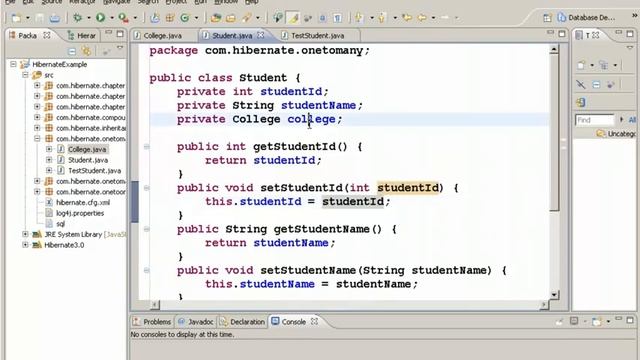Toggle folding of getStudentName method
640x360 pixels.
pos(147,229)
